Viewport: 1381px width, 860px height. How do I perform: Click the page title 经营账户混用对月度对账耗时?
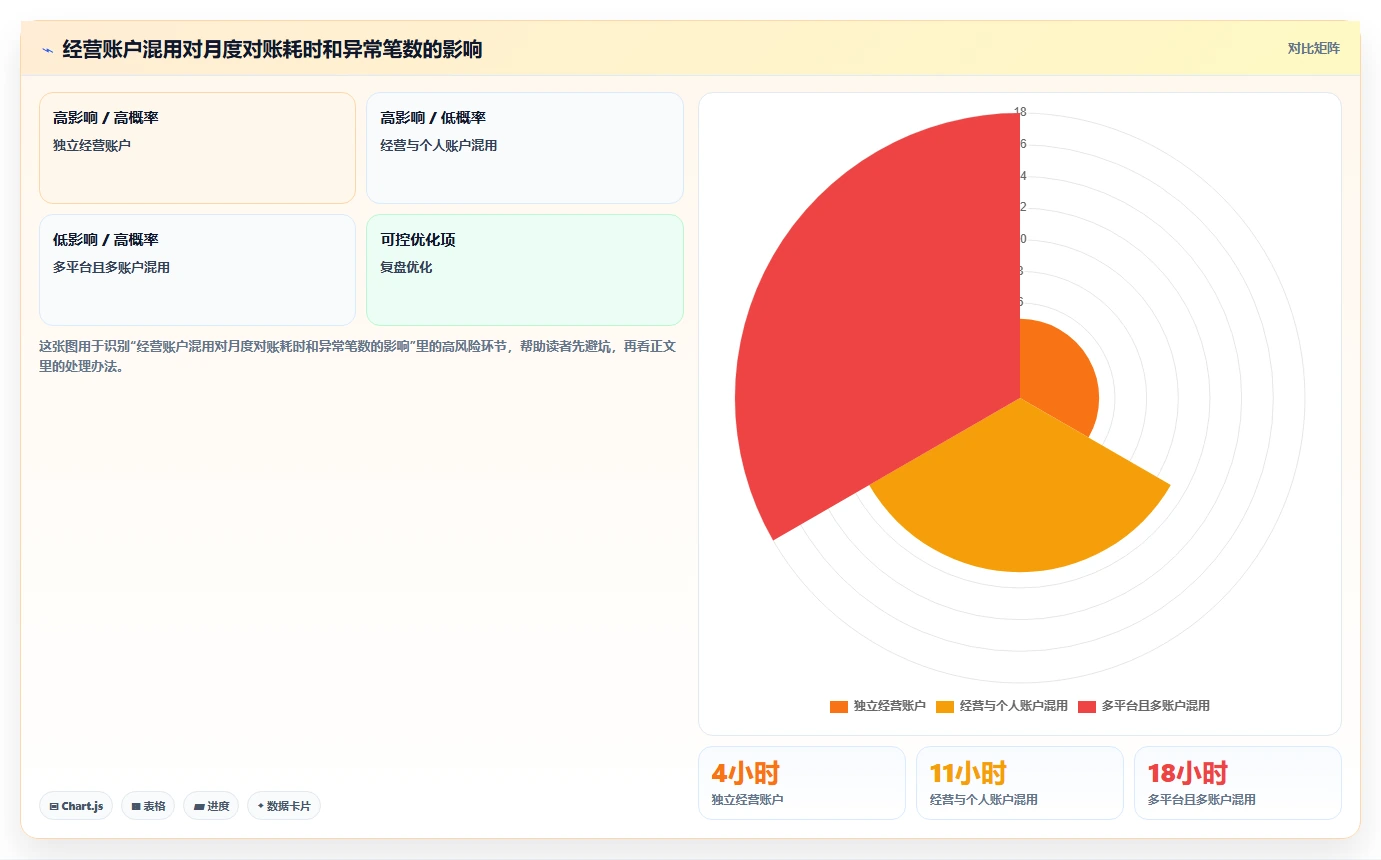pyautogui.click(x=272, y=49)
